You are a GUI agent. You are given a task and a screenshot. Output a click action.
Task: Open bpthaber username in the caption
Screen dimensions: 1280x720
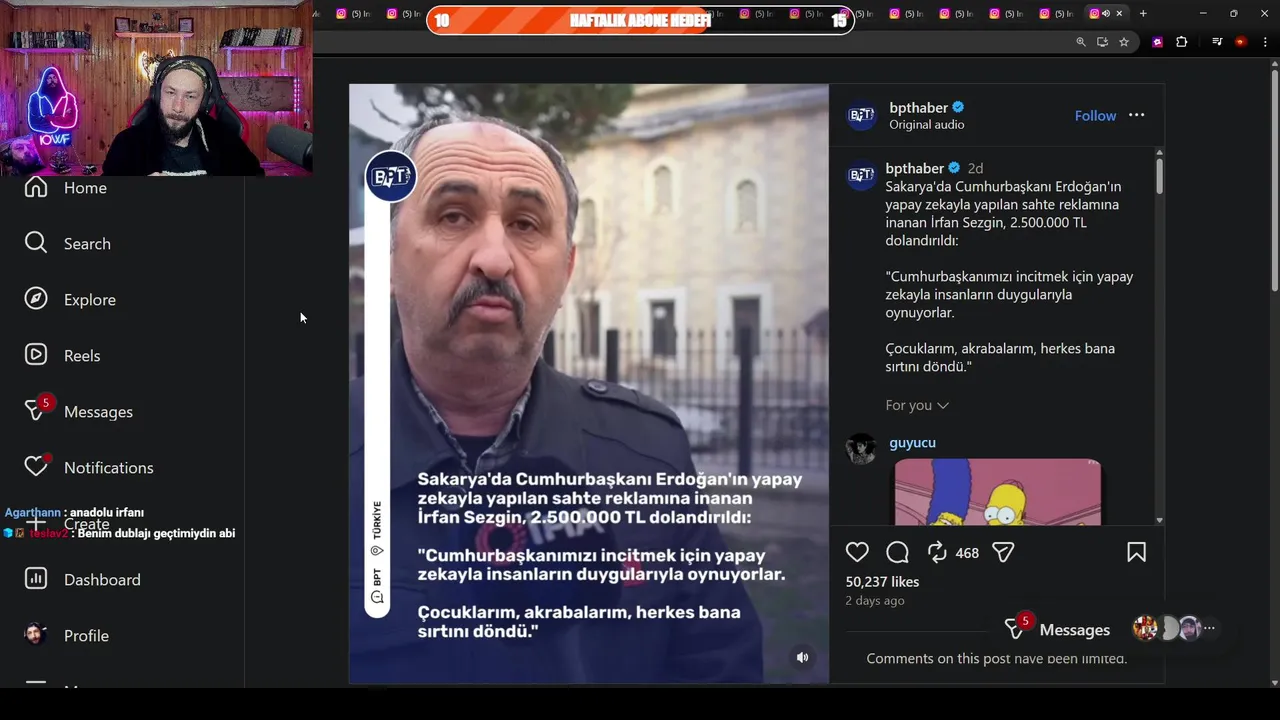click(x=914, y=168)
